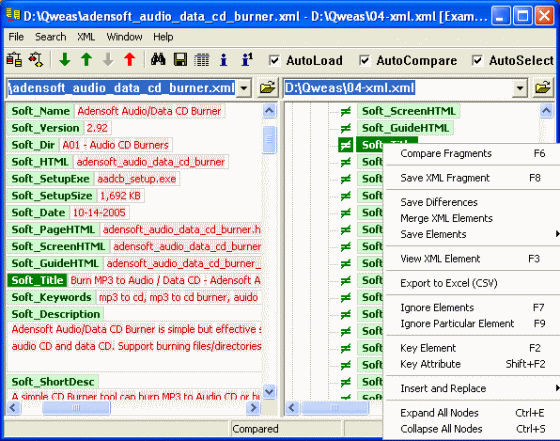Click the gray down arrow icon
Viewport: 560px width, 441px height.
click(x=108, y=60)
